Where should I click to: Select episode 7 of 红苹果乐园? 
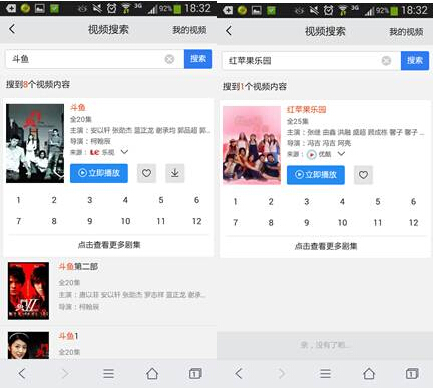point(235,223)
